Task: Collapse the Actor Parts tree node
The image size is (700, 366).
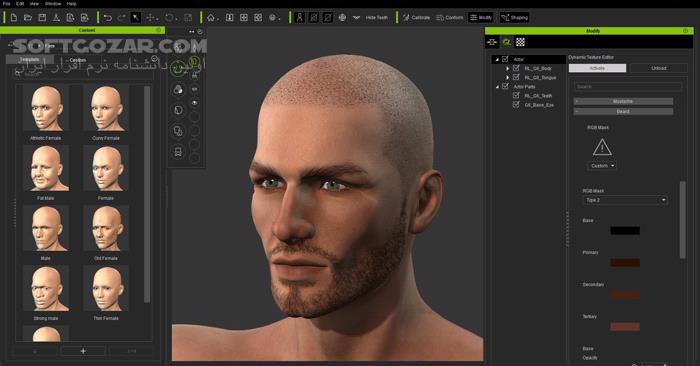Action: click(x=497, y=87)
